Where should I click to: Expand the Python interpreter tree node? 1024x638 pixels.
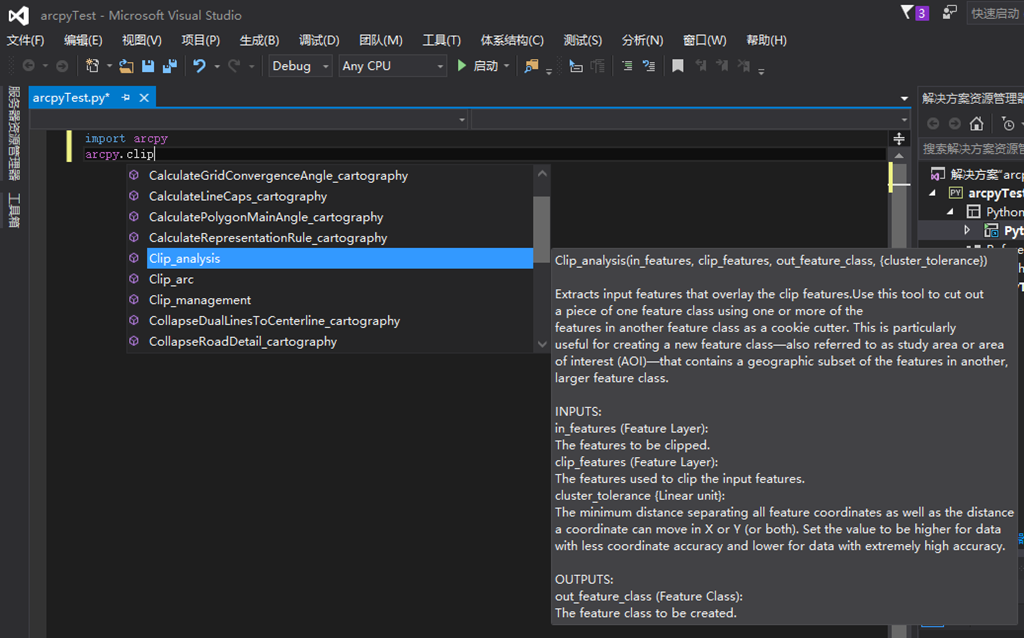coord(967,229)
